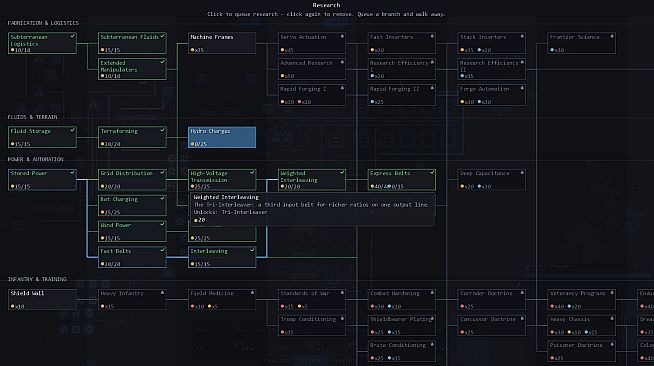The height and width of the screenshot is (366, 654).
Task: Click the Weighted Interleaving research node
Action: pyautogui.click(x=312, y=180)
